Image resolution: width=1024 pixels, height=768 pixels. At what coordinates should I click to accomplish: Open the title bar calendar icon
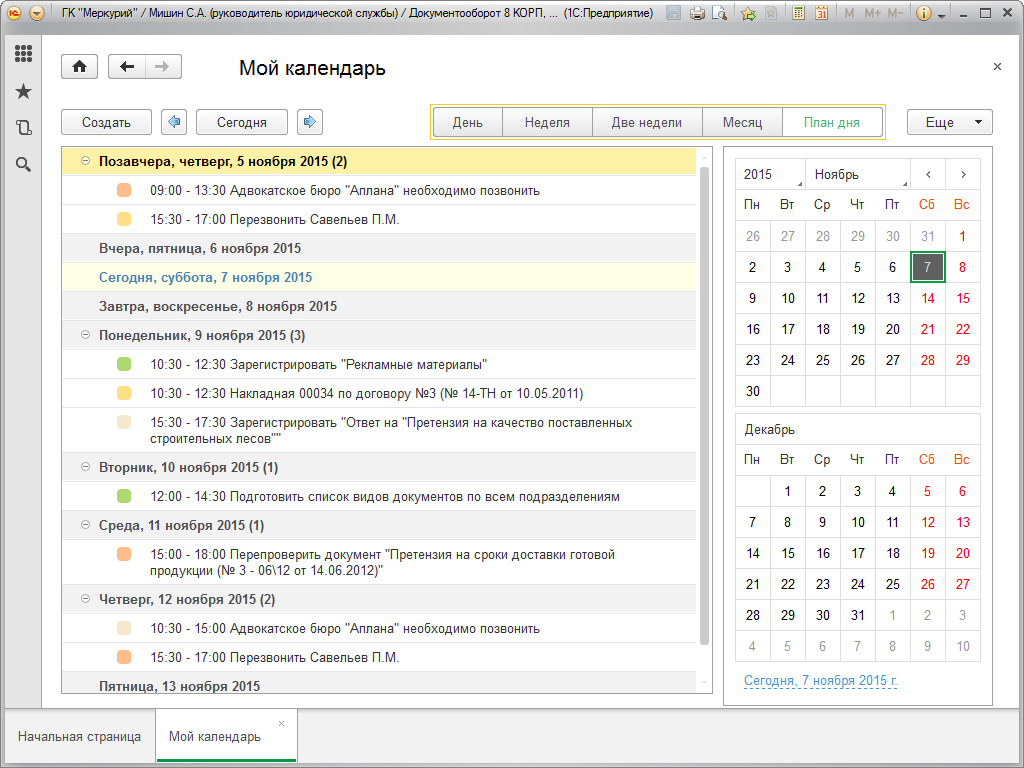tap(821, 14)
